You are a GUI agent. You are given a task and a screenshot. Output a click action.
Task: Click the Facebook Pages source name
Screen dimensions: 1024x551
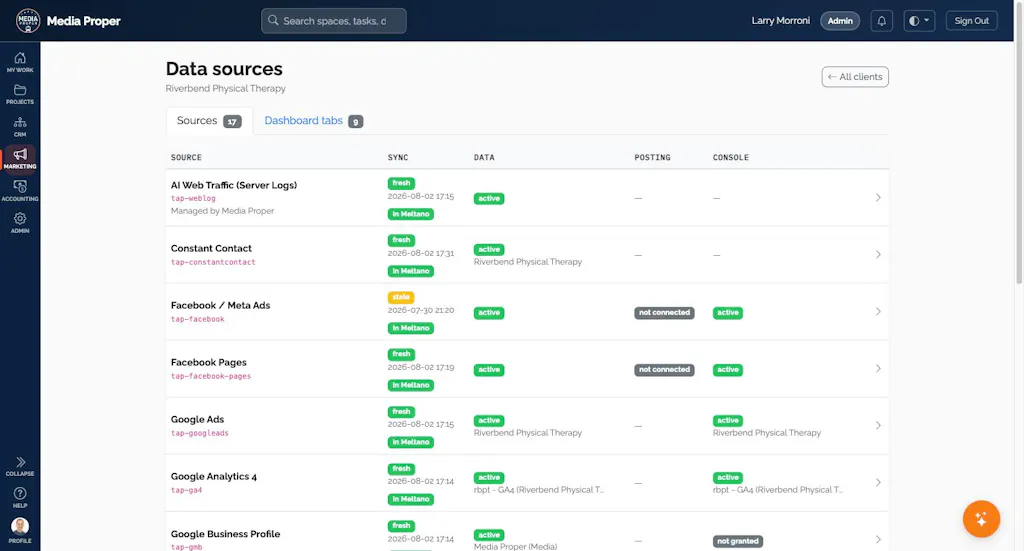pos(208,362)
